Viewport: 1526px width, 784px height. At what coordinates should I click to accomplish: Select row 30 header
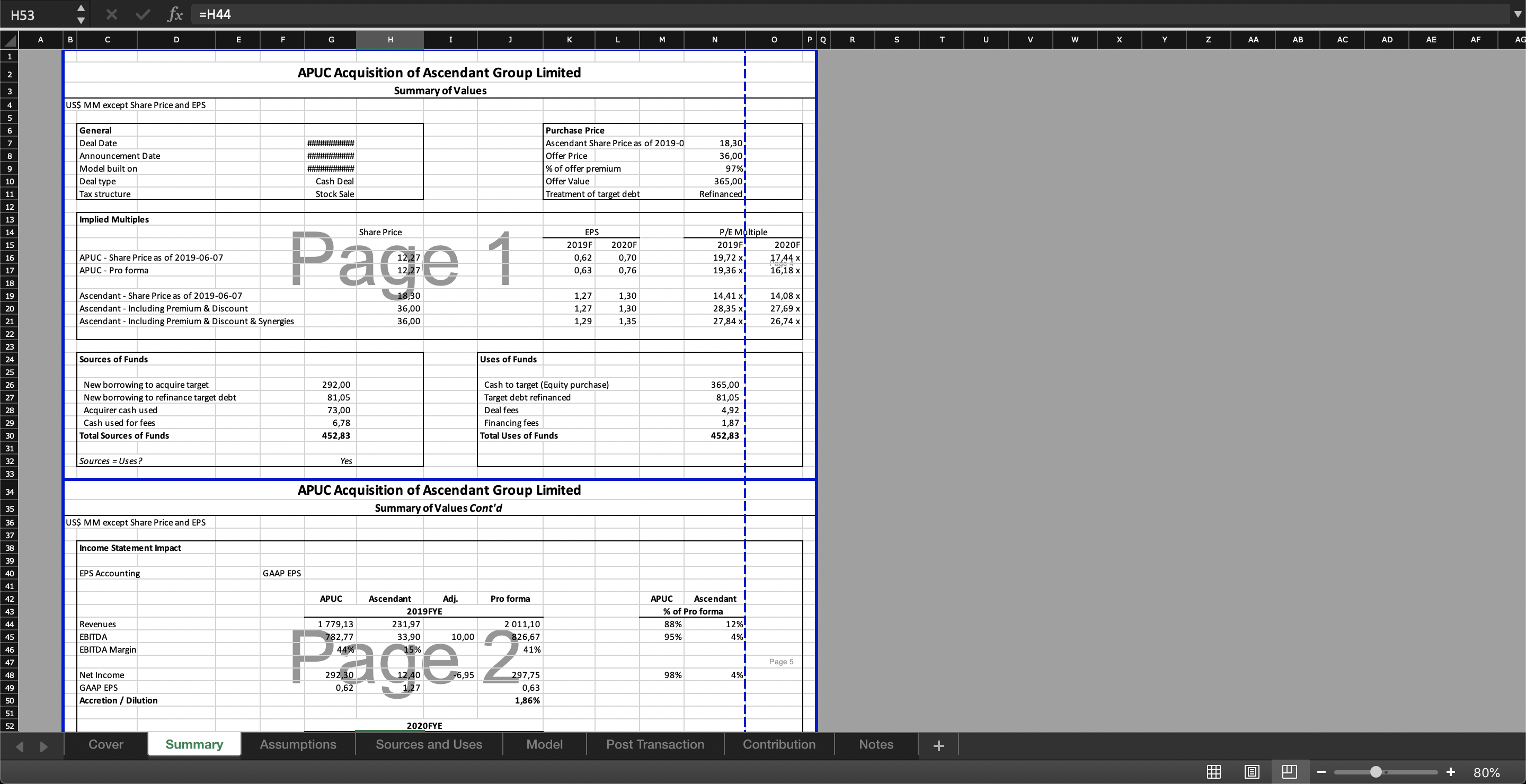(10, 436)
